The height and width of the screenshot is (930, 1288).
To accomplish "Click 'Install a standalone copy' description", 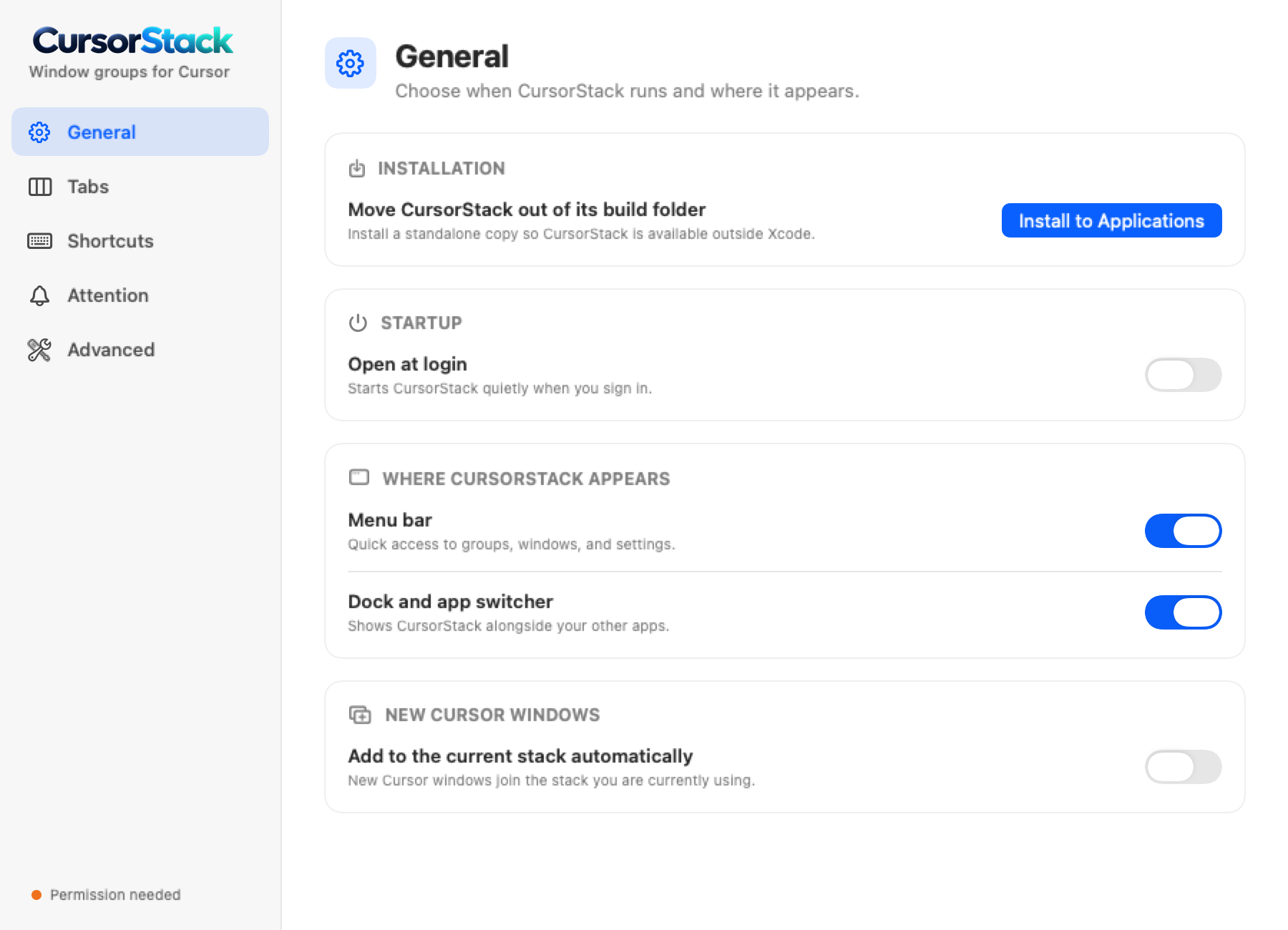I will point(581,234).
